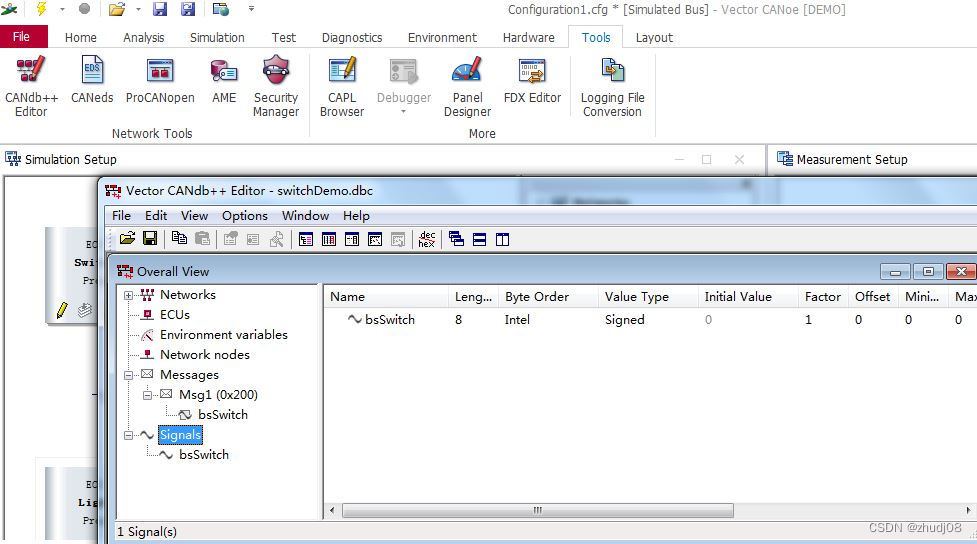Select Network nodes tree item
The width and height of the screenshot is (977, 544).
[204, 355]
